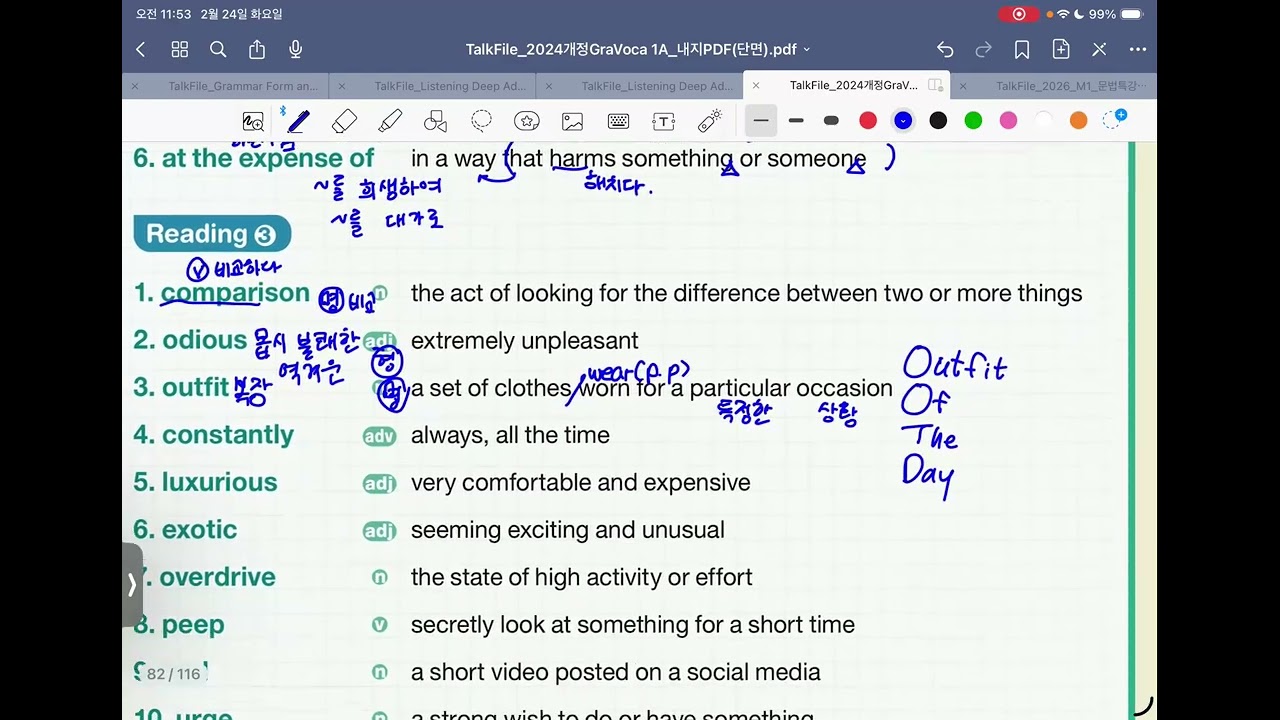Tap the word 'luxurious'
The image size is (1280, 720).
click(219, 482)
